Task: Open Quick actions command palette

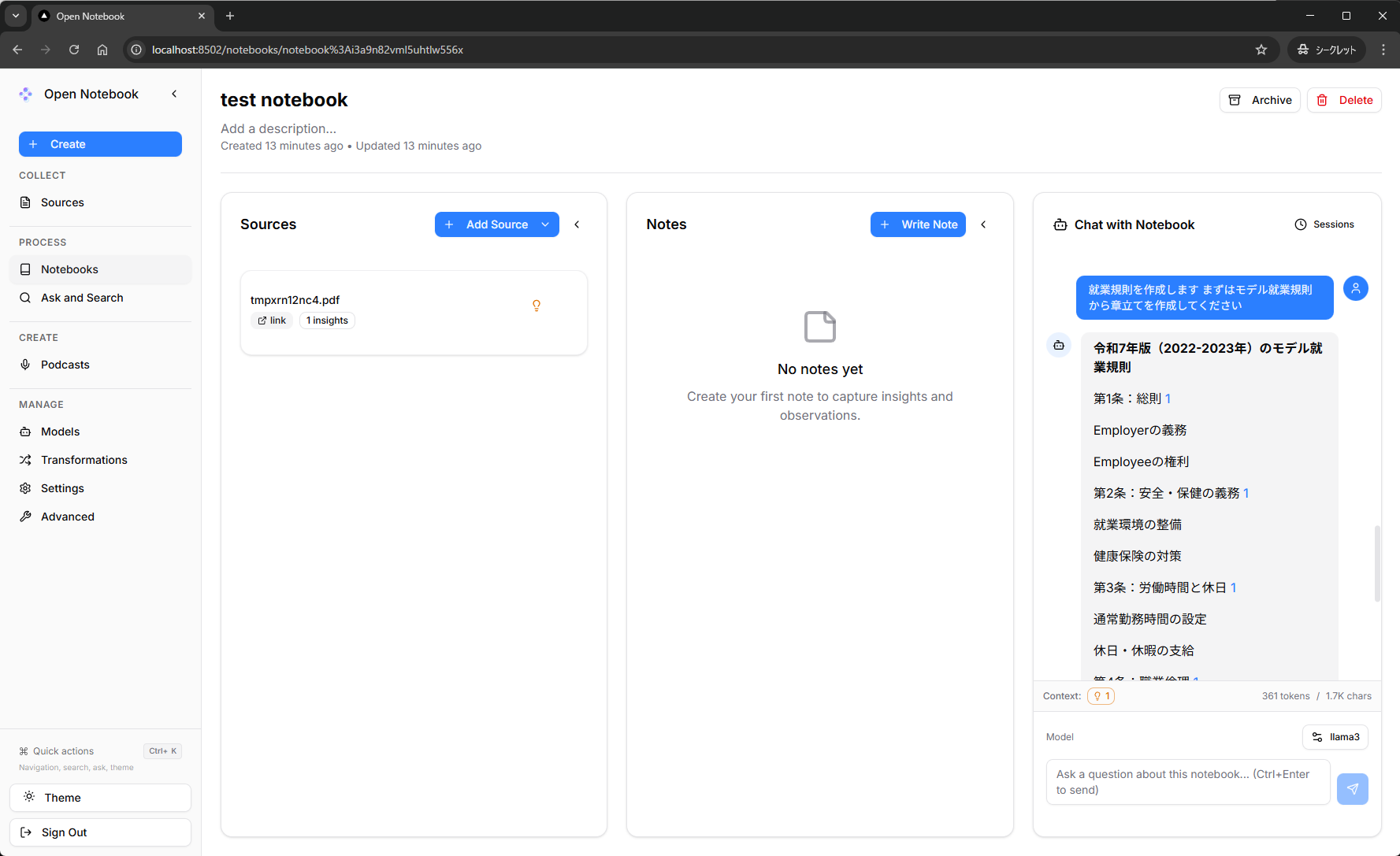Action: coord(100,751)
